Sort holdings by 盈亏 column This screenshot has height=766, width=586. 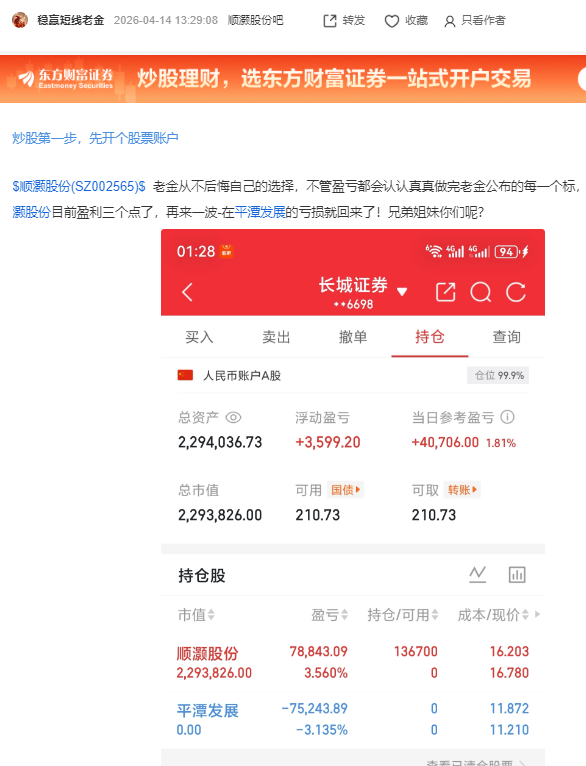[x=330, y=615]
